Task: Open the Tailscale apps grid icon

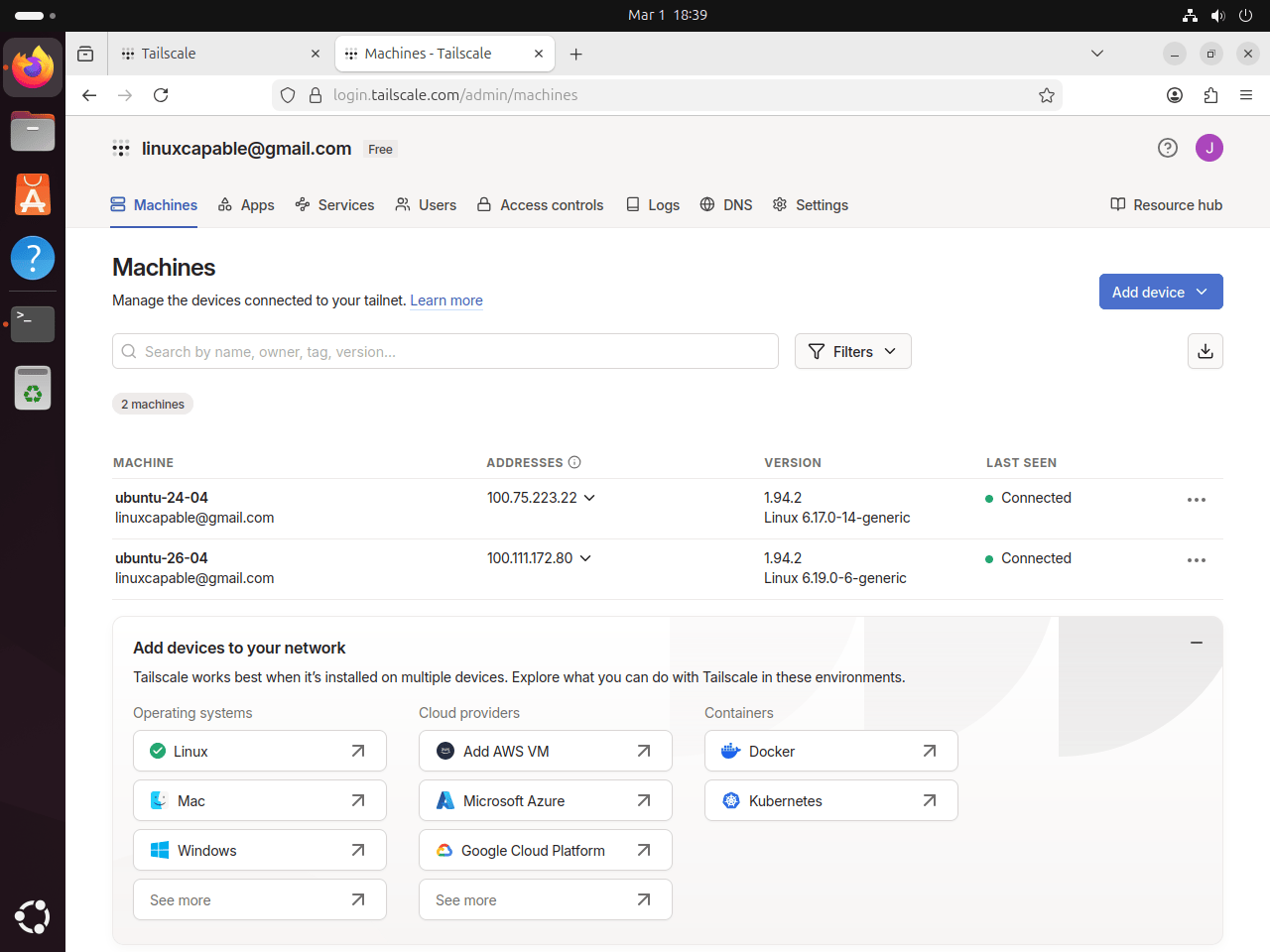Action: (121, 149)
